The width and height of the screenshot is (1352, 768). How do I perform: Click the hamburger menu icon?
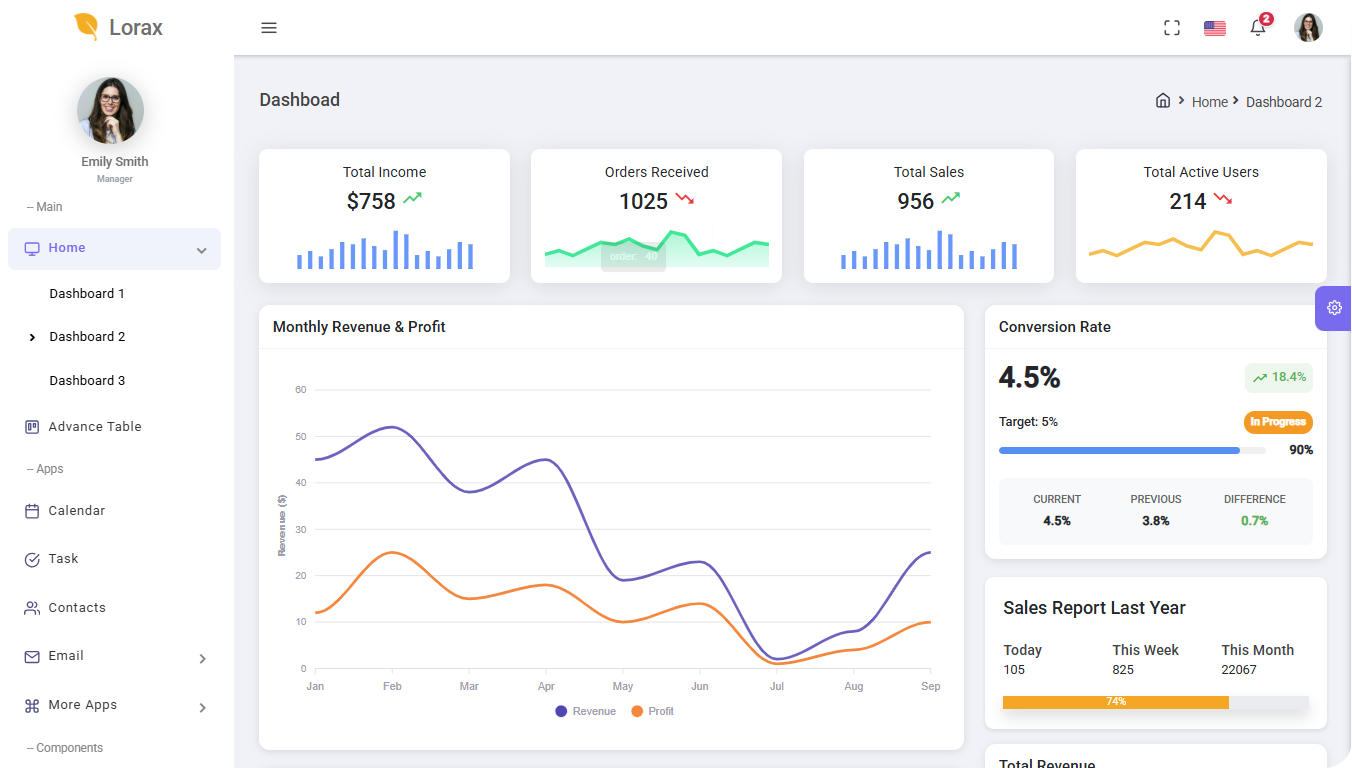(269, 28)
